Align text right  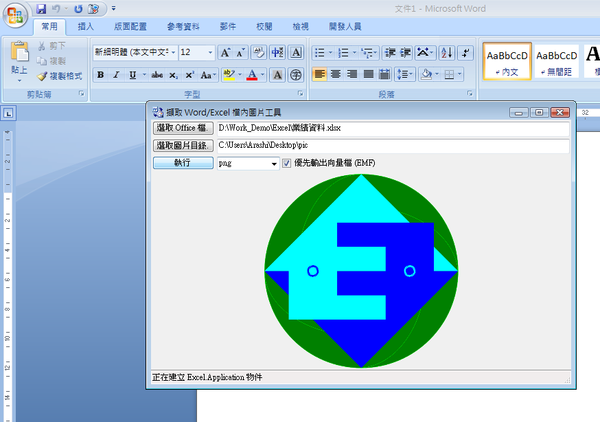(x=352, y=74)
